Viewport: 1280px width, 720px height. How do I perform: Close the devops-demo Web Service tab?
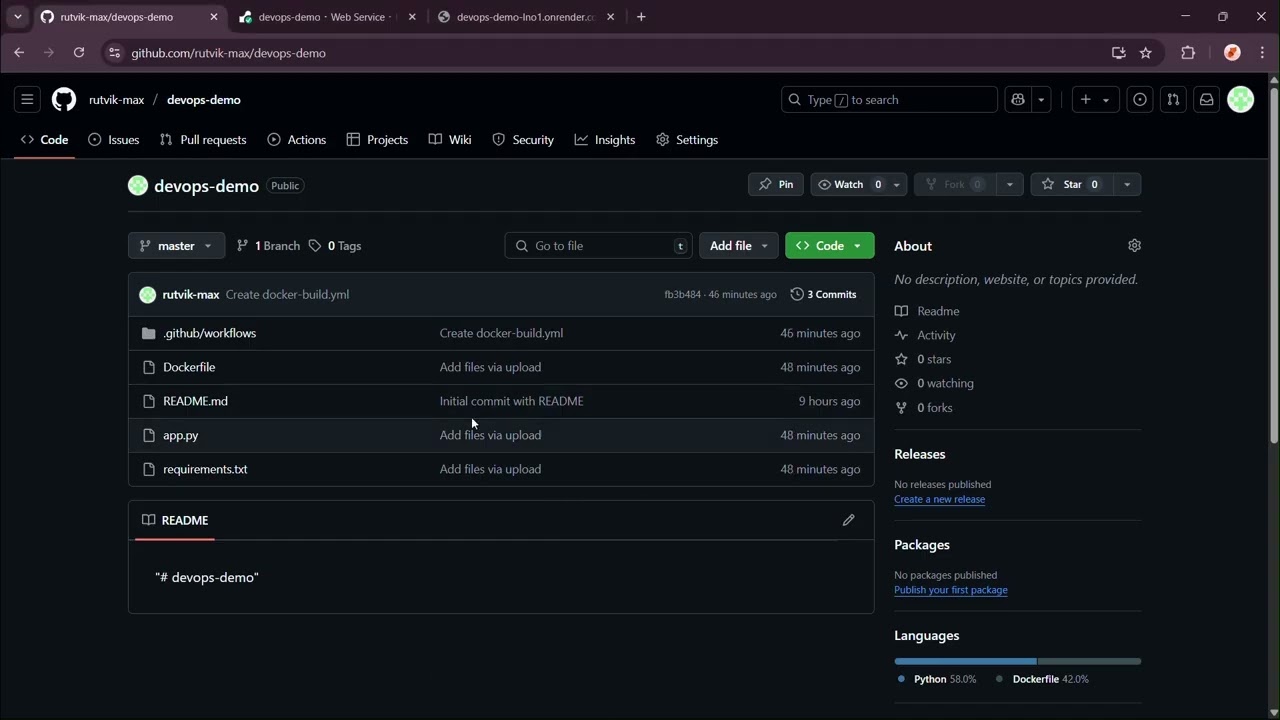[412, 17]
